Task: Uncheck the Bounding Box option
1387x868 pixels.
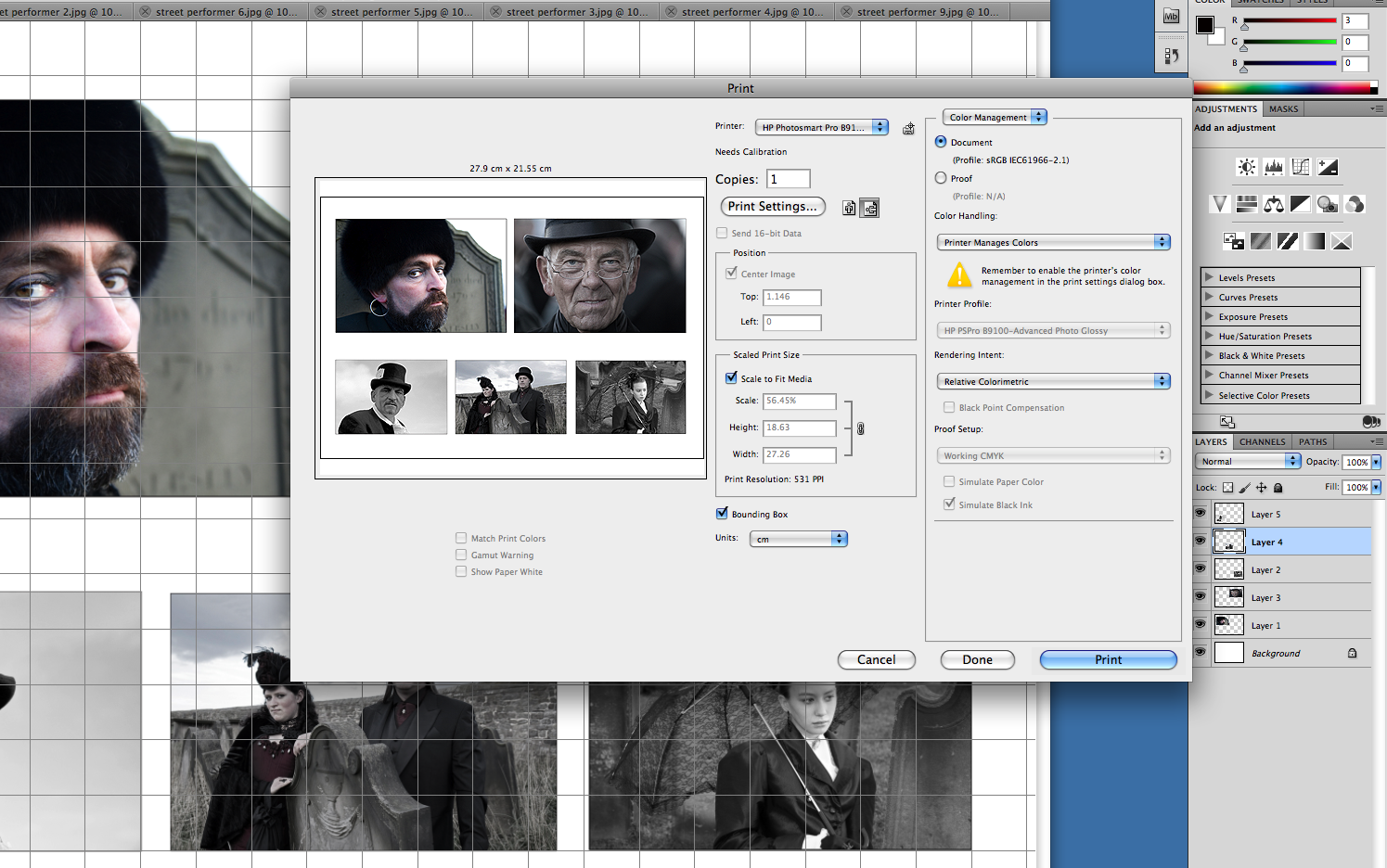Action: tap(722, 513)
